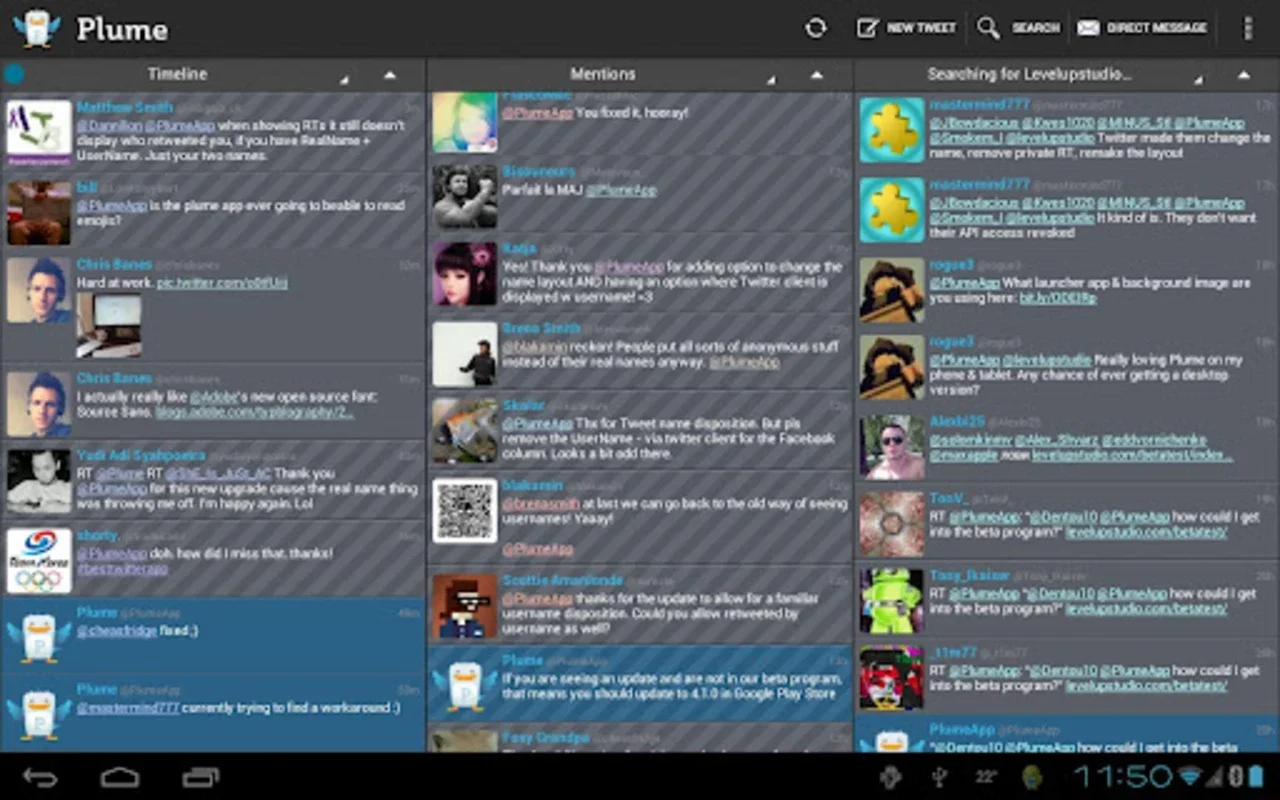1280x800 pixels.
Task: Open blakamin's QR code avatar
Action: (x=465, y=511)
